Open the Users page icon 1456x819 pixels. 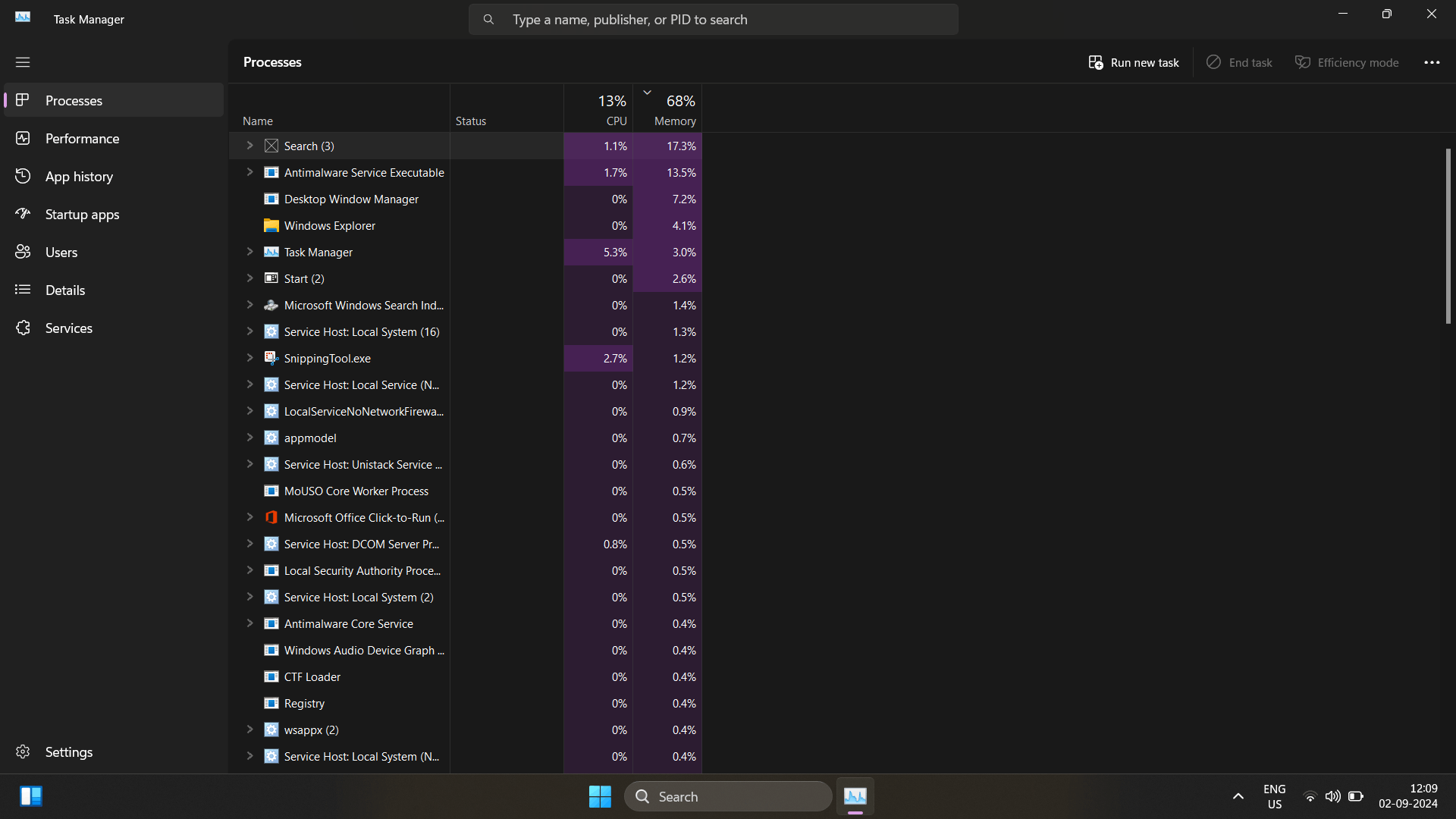[x=23, y=252]
